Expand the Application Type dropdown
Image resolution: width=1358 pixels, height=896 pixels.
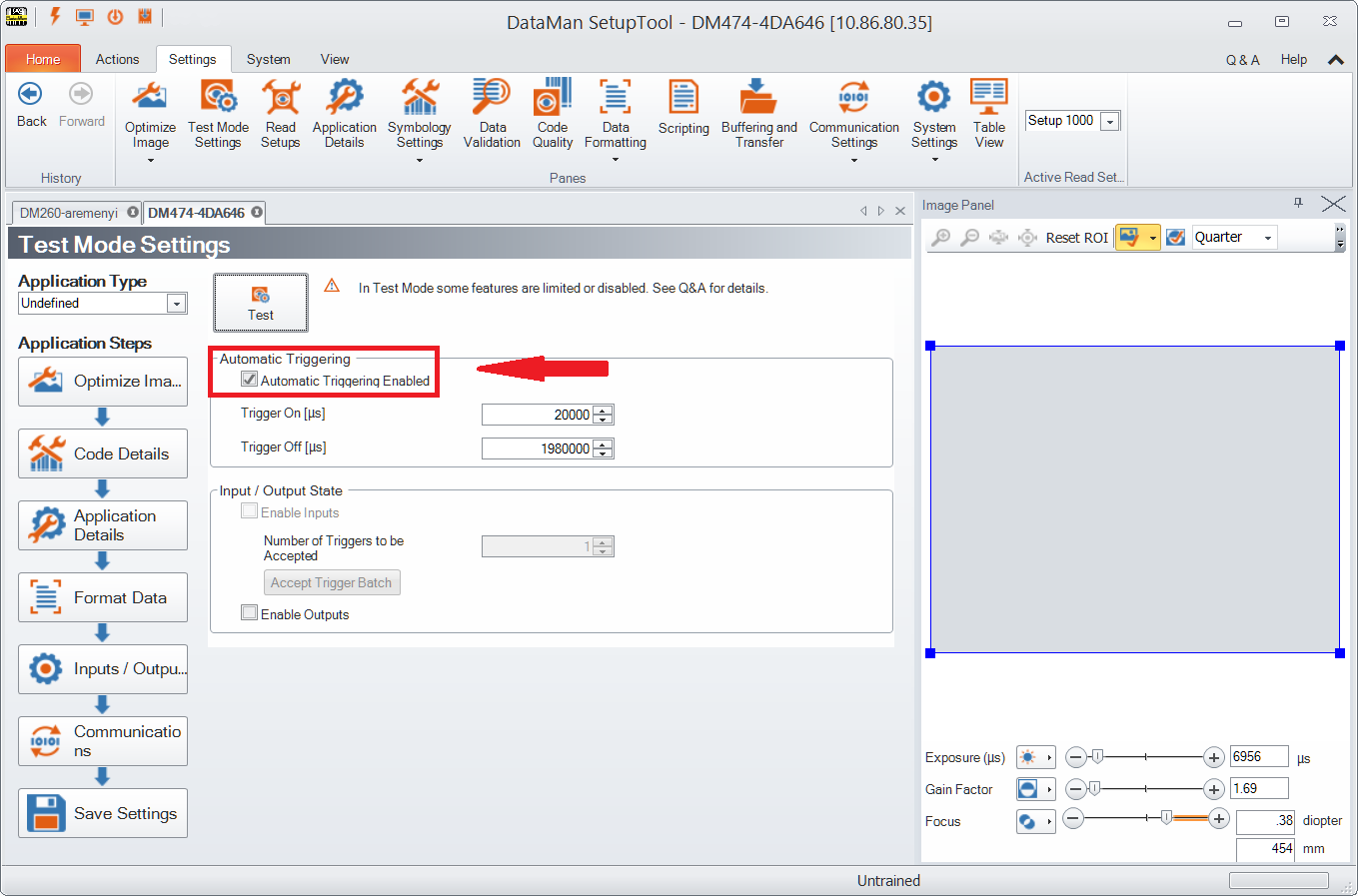tap(176, 304)
